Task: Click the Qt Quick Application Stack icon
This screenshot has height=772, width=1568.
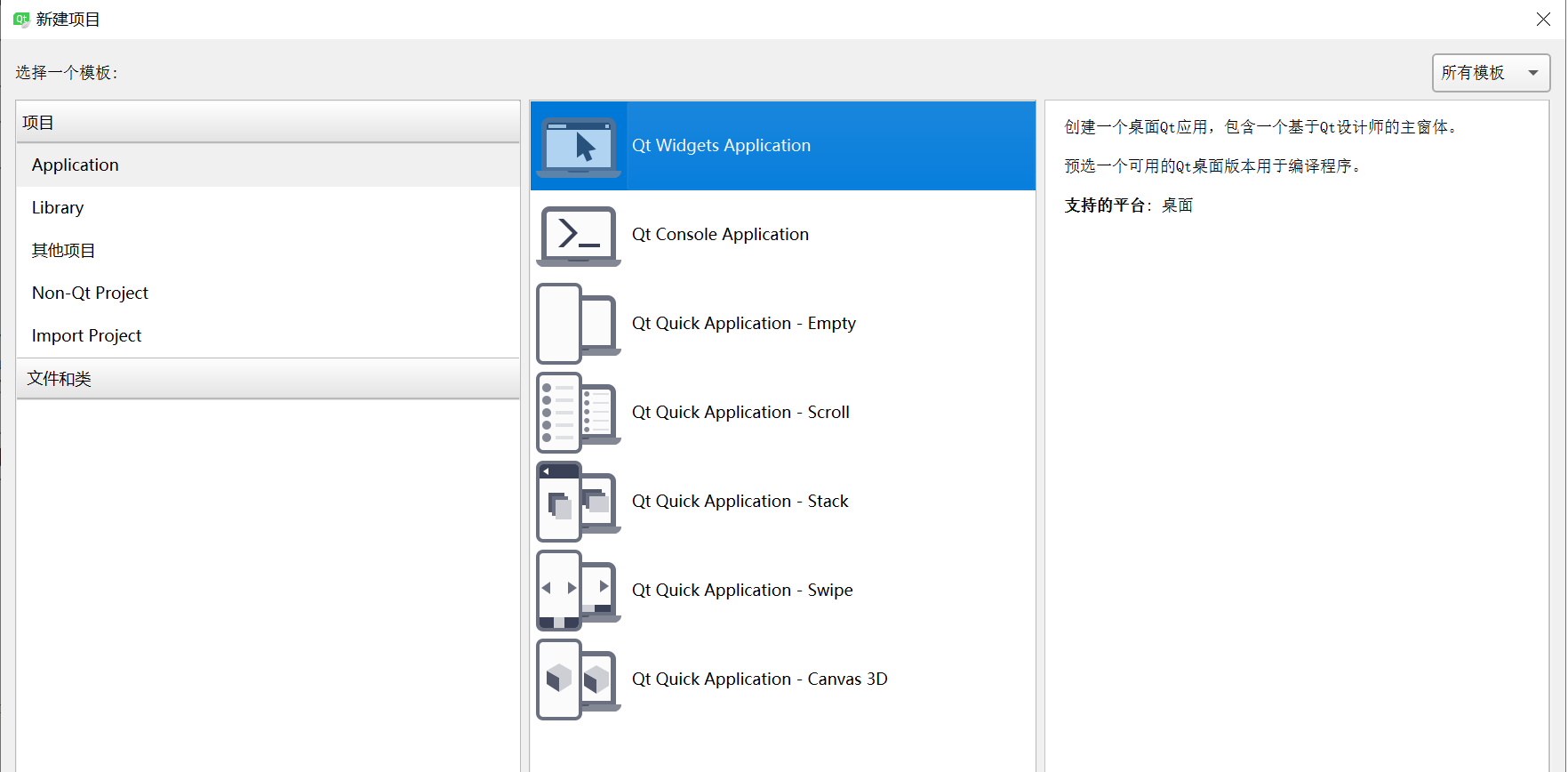Action: (x=579, y=502)
